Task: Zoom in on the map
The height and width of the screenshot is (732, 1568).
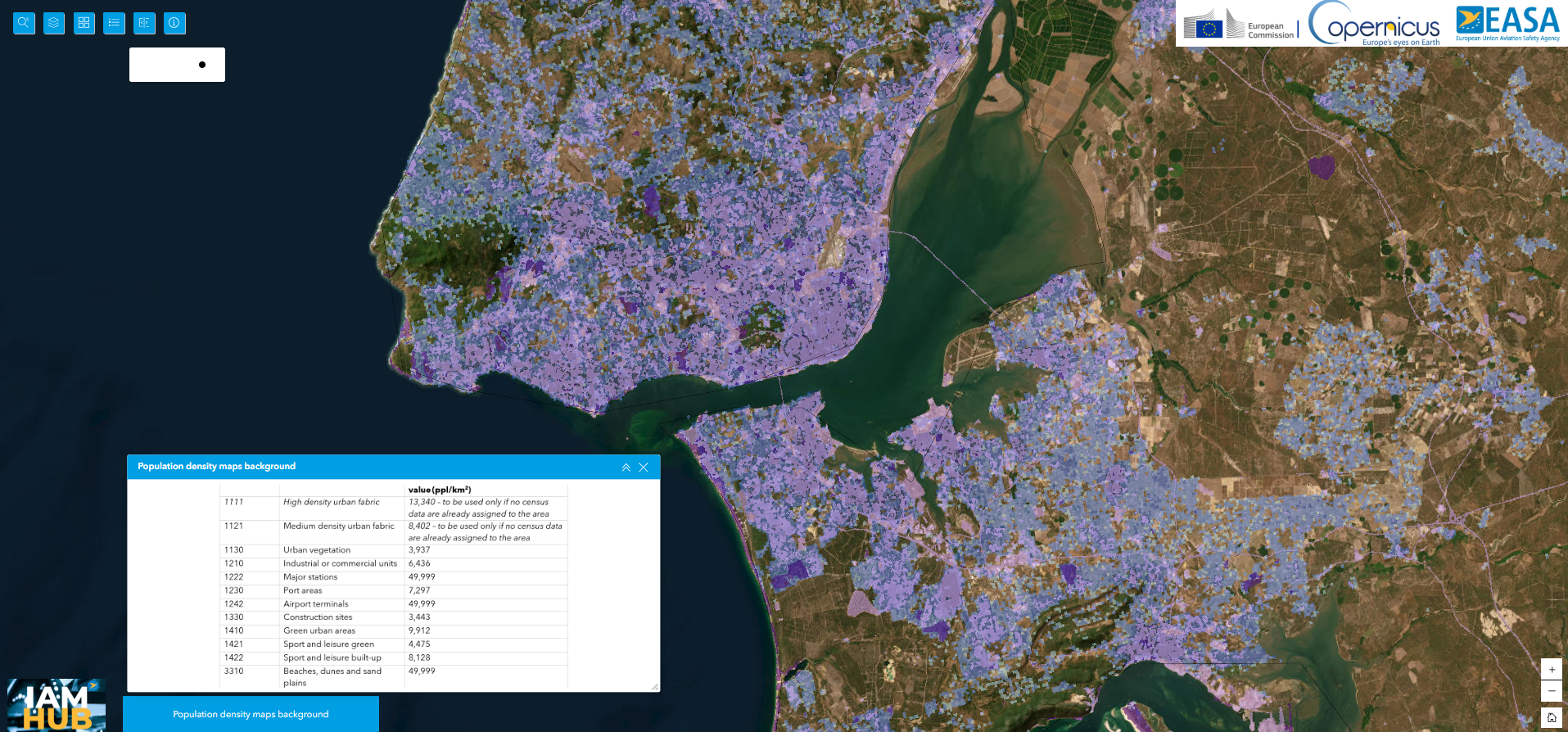Action: pos(1551,669)
